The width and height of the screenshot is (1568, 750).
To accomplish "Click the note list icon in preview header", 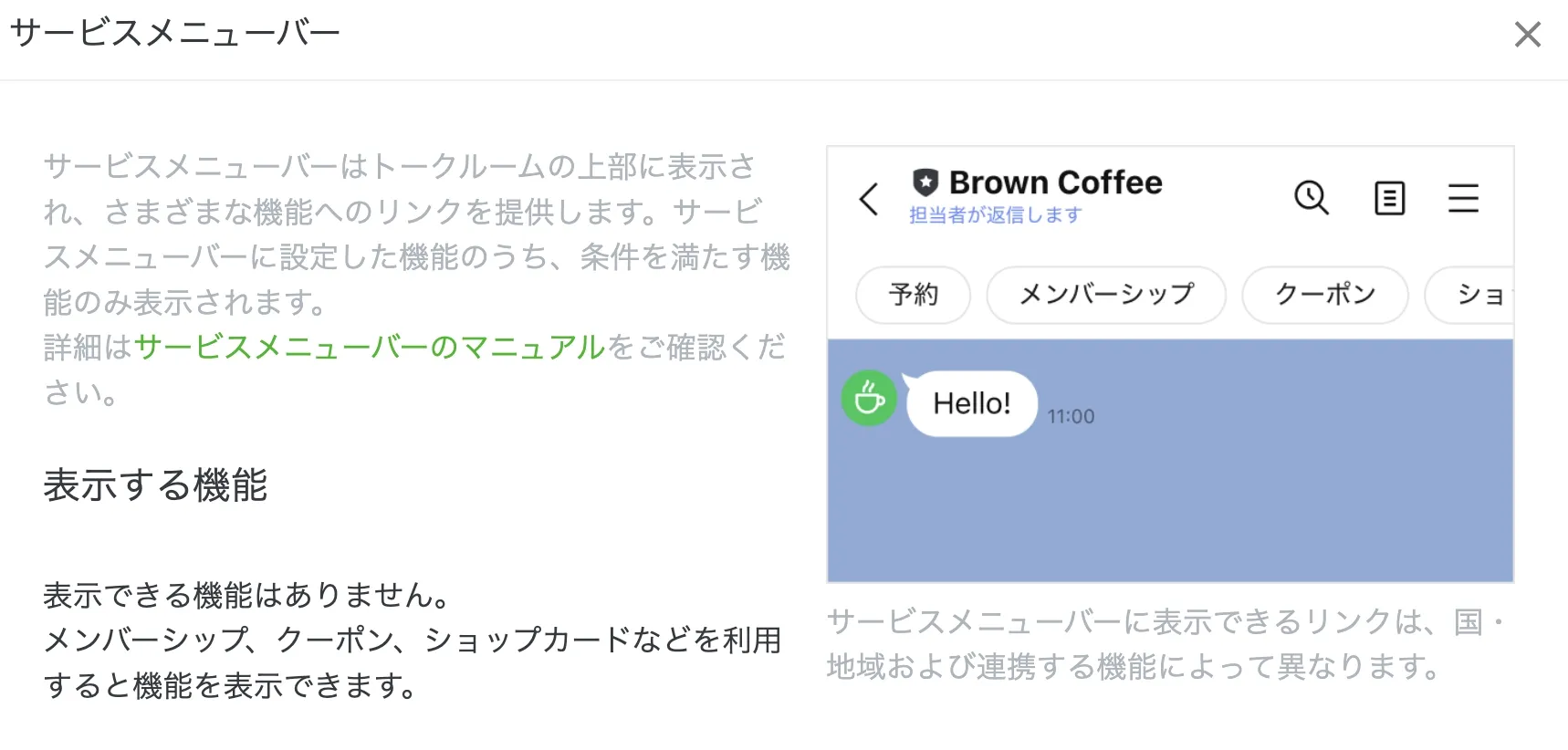I will 1389,198.
